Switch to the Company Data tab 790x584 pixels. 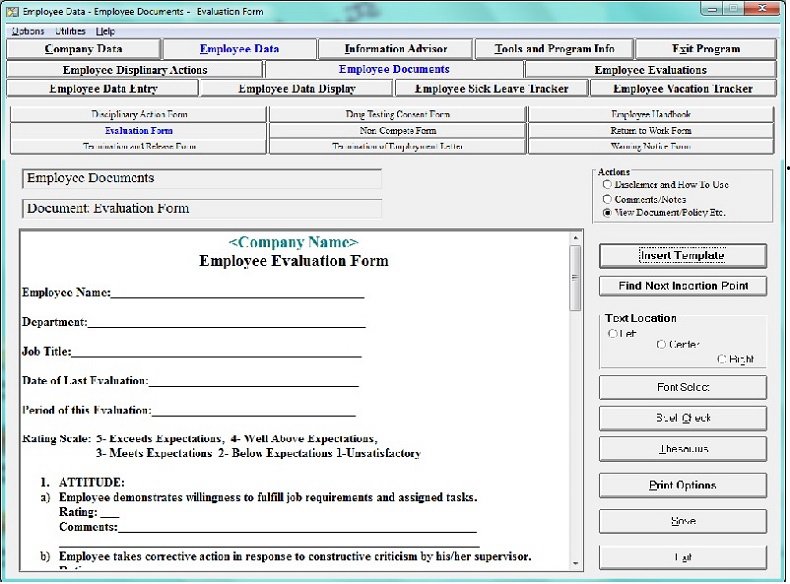point(83,49)
